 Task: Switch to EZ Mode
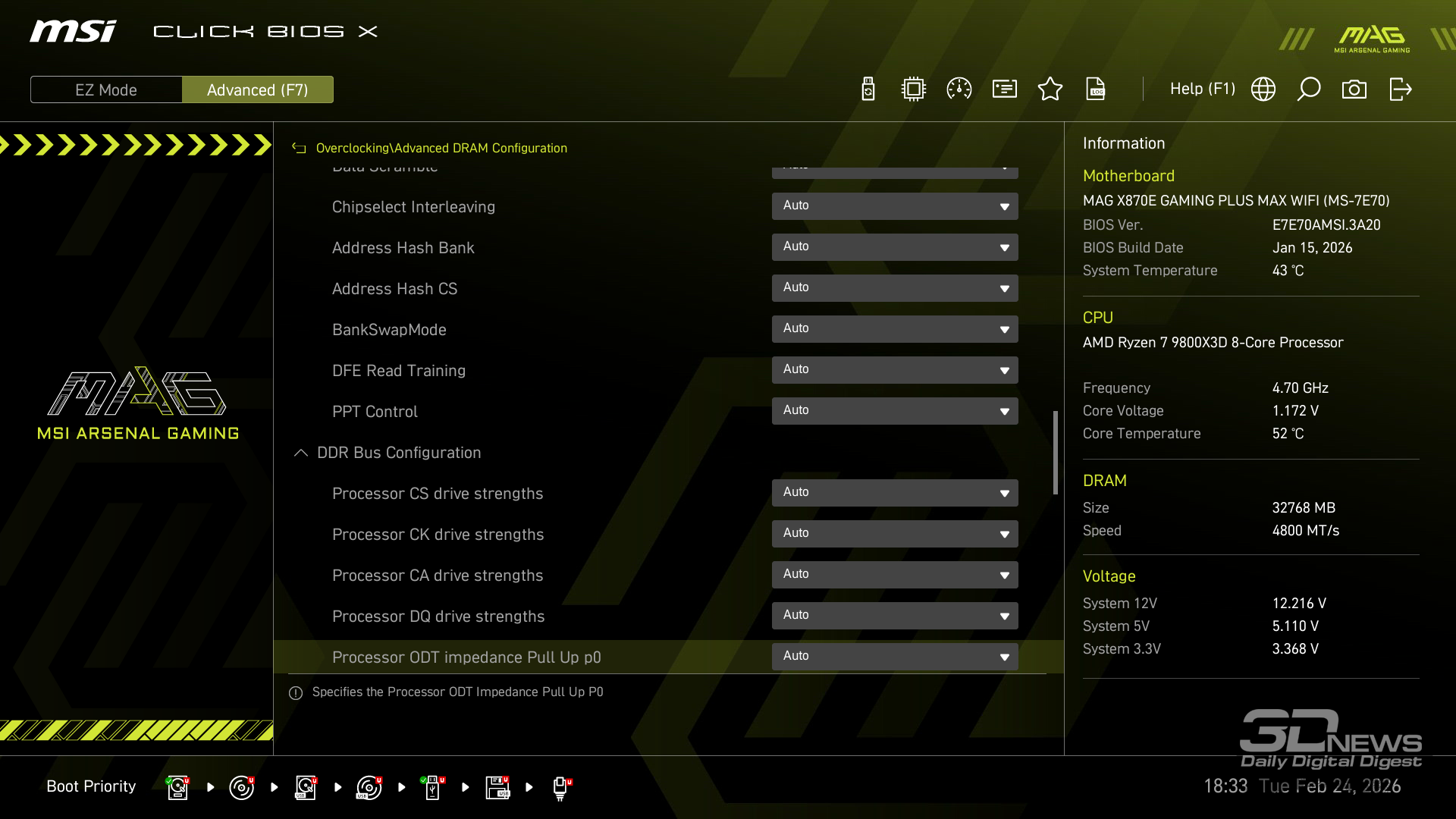click(106, 89)
